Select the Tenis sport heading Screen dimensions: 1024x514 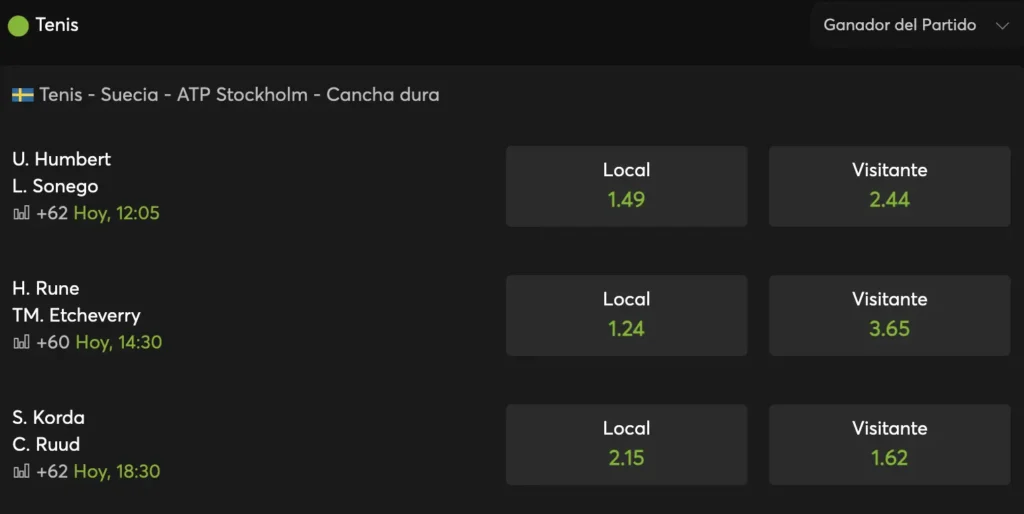[x=57, y=25]
